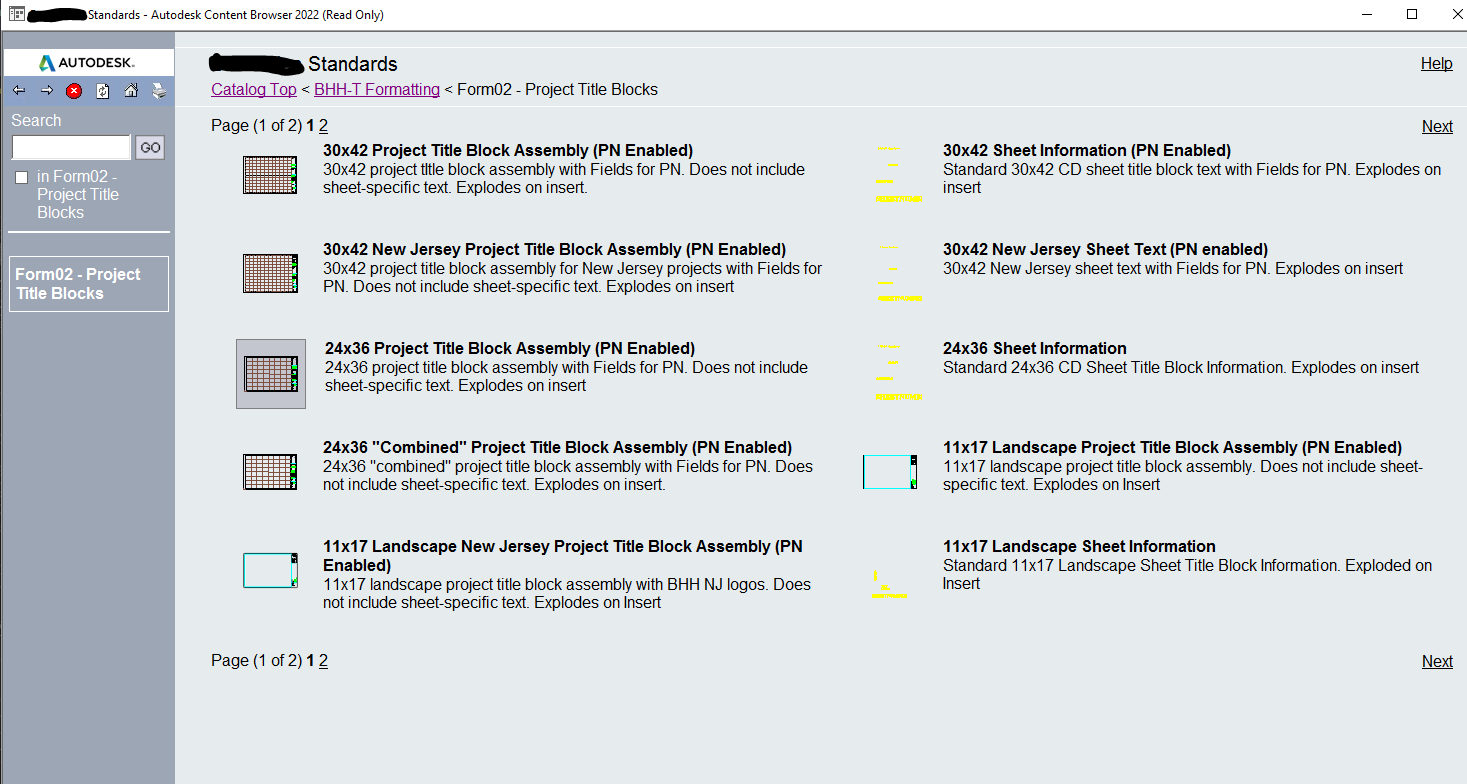Enable search only in Form02 Project Title Blocks
Viewport: 1467px width, 784px height.
21,177
